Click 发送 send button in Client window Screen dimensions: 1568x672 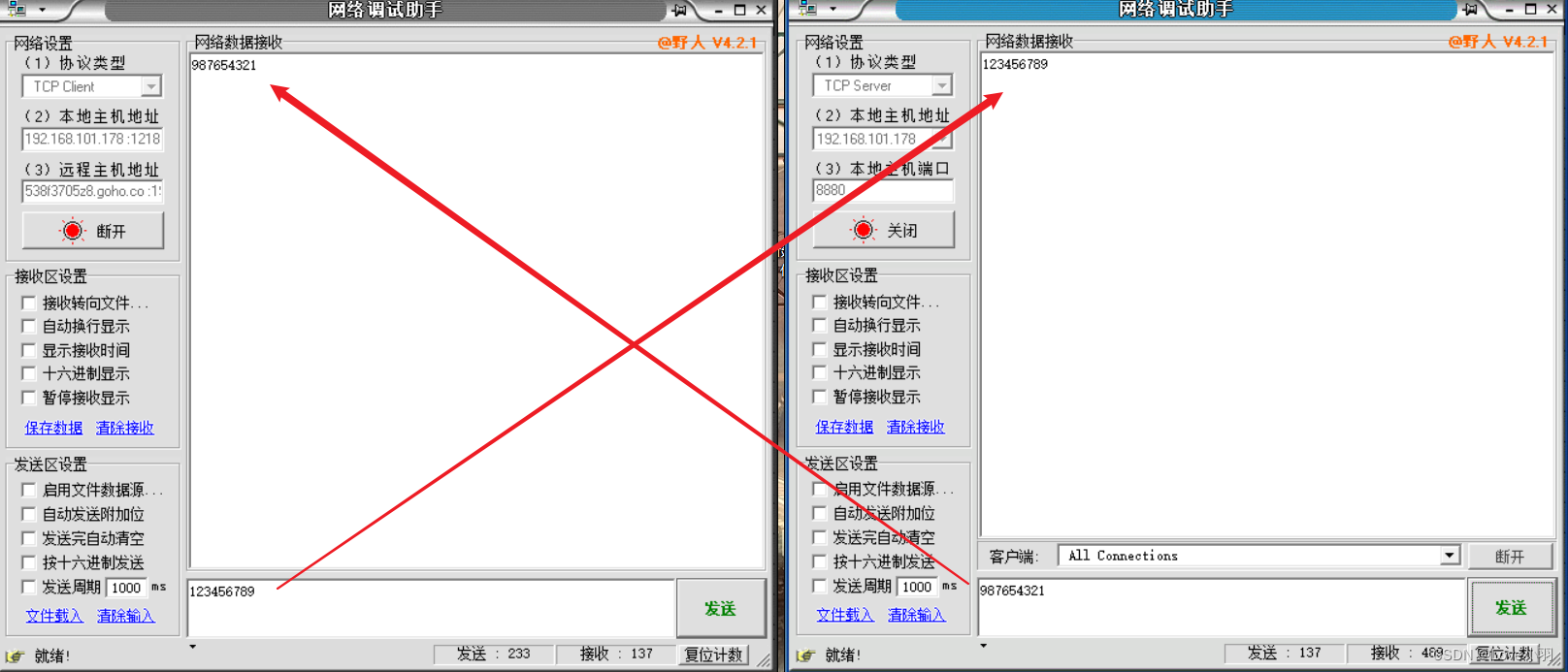[721, 608]
